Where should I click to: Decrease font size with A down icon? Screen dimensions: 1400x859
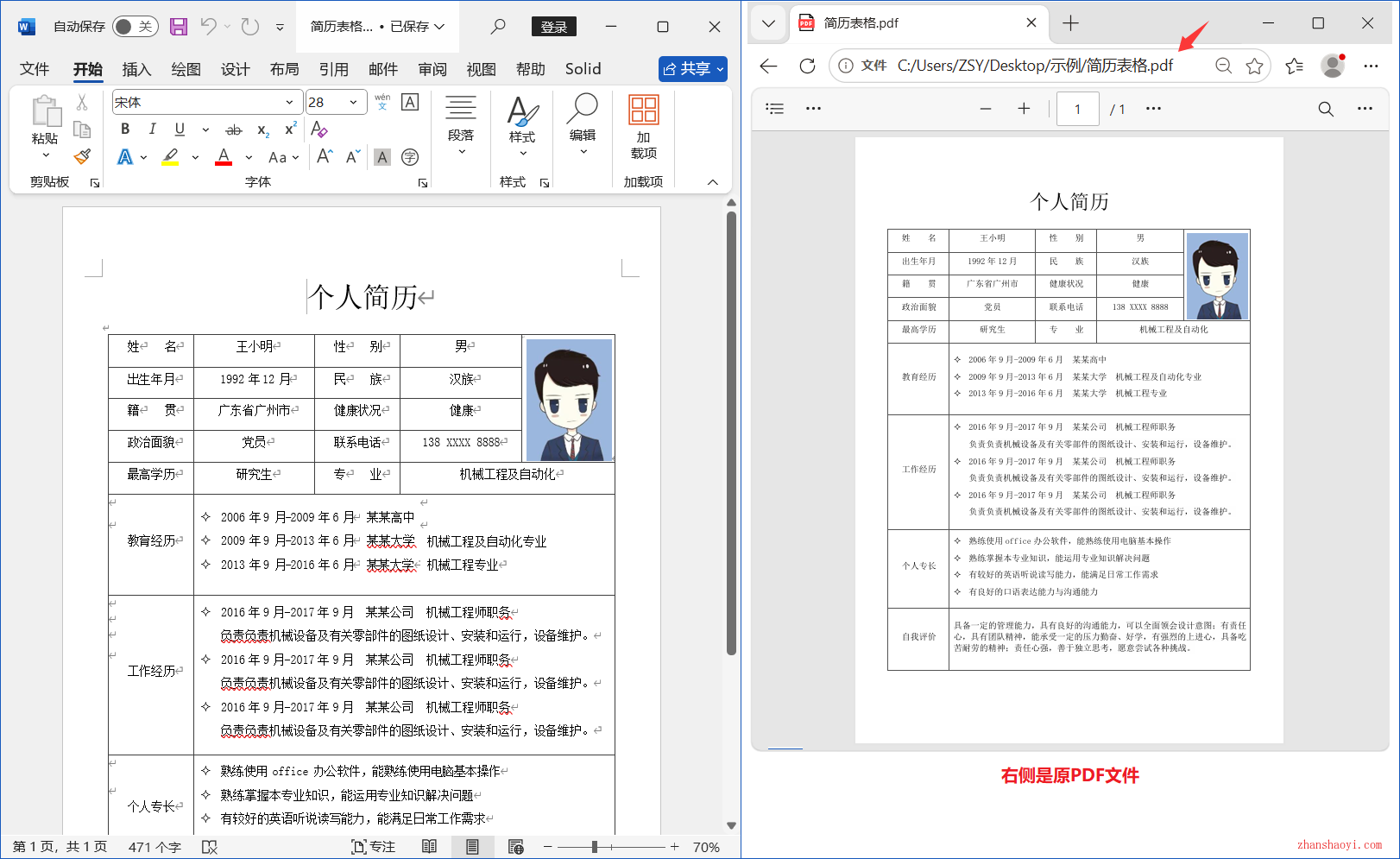coord(352,156)
